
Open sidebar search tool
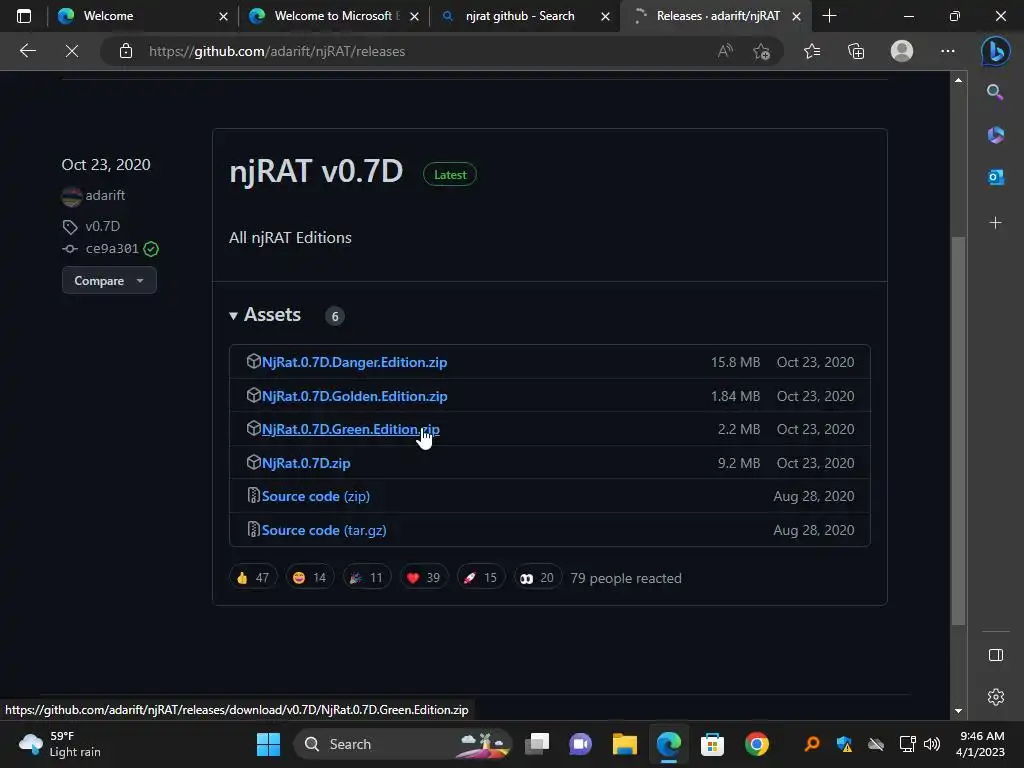click(x=995, y=92)
